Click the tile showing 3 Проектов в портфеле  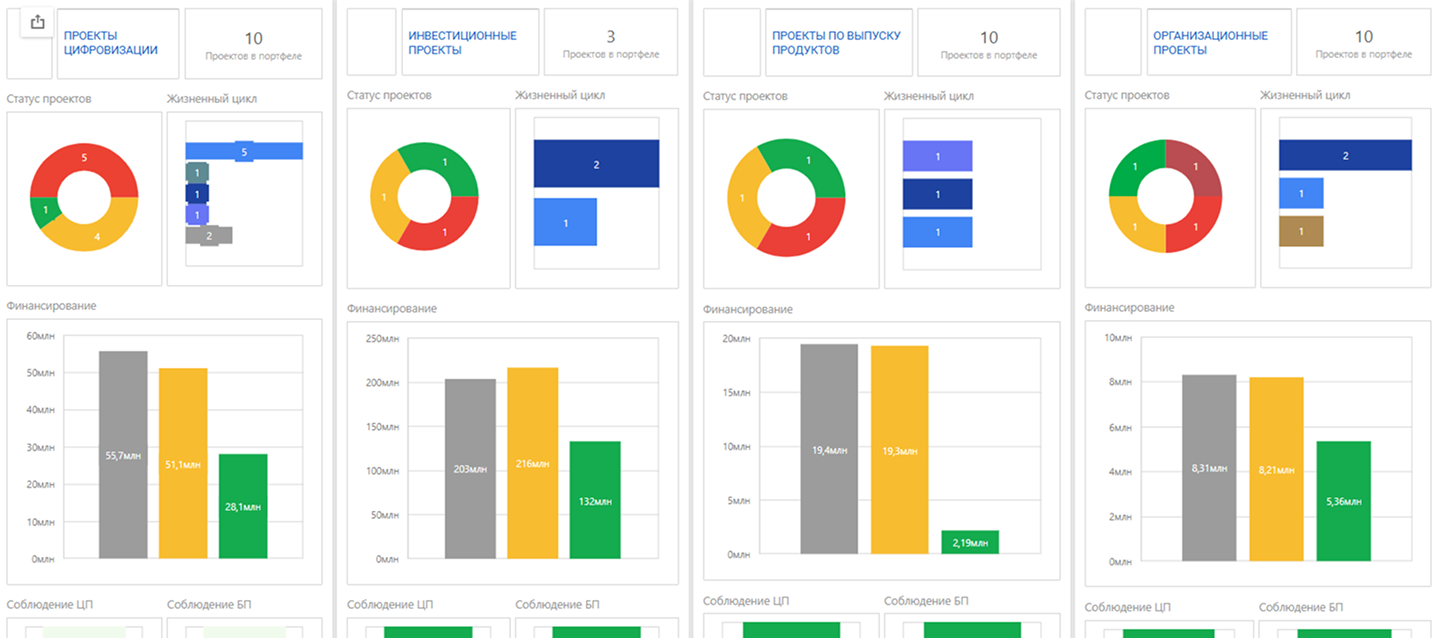611,43
